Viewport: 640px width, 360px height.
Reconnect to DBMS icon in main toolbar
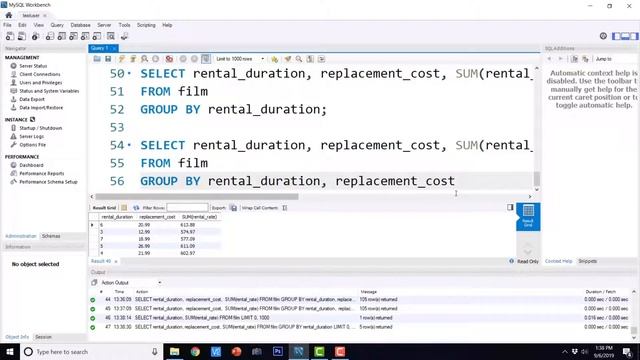(x=124, y=36)
